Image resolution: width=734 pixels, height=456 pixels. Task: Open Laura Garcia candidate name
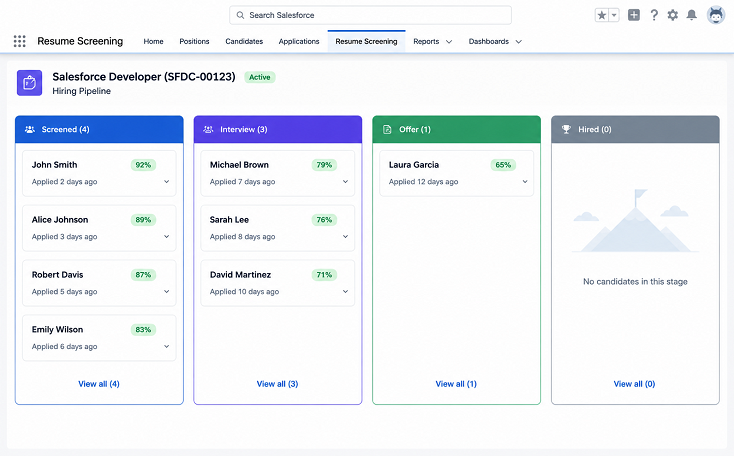point(414,165)
